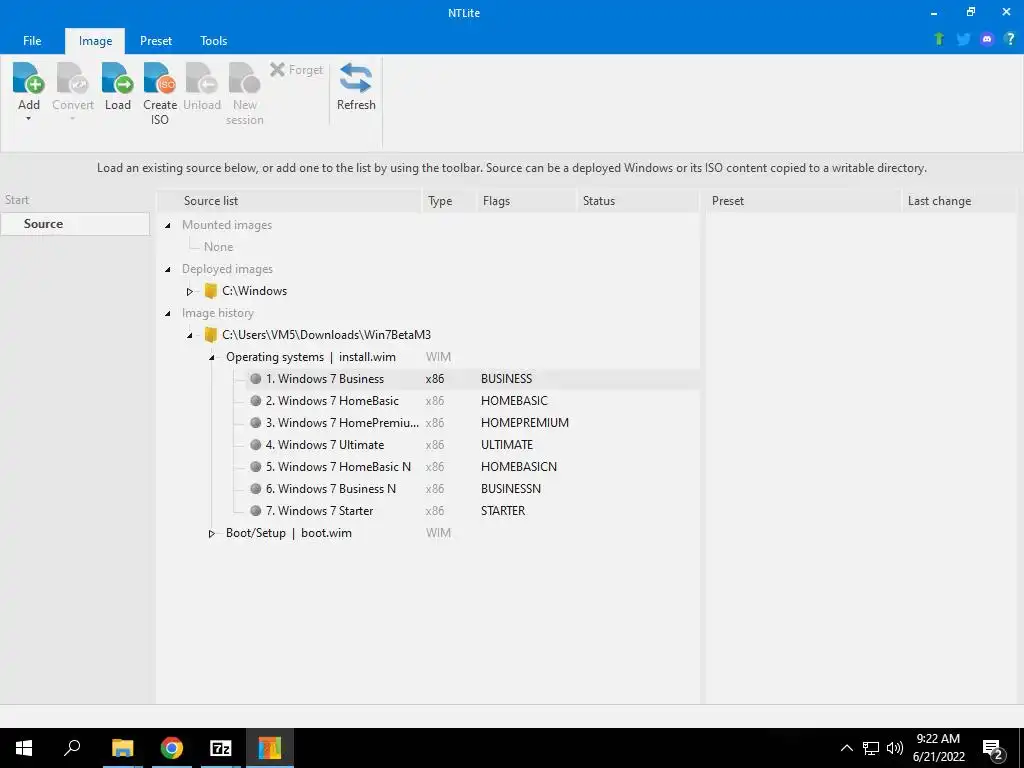
Task: Select 1. Windows 7 Business
Action: pos(325,379)
